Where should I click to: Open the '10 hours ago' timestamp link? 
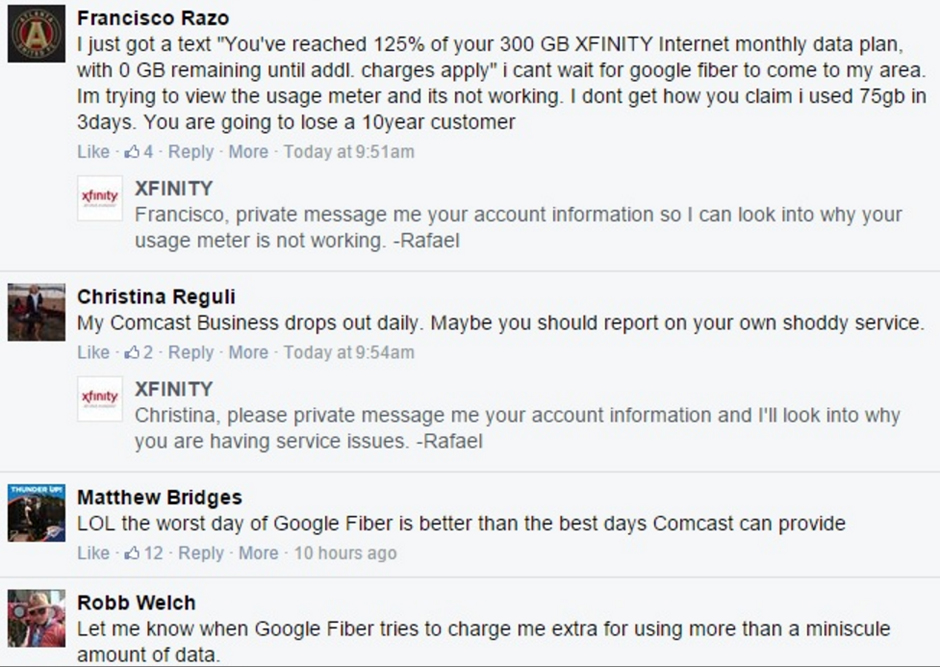[x=344, y=553]
